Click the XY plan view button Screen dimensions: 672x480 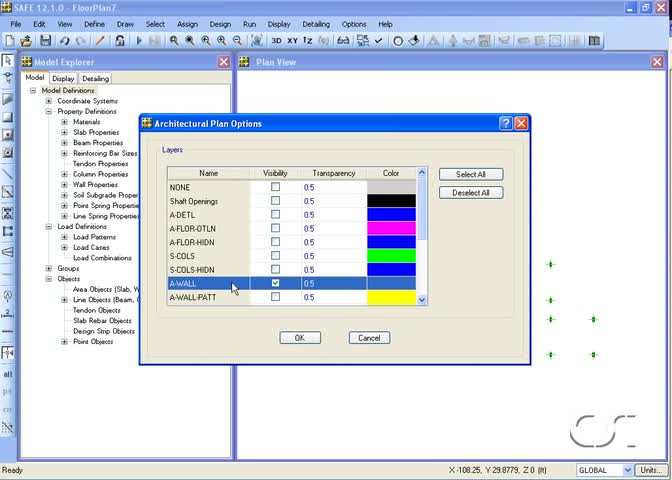click(x=292, y=41)
